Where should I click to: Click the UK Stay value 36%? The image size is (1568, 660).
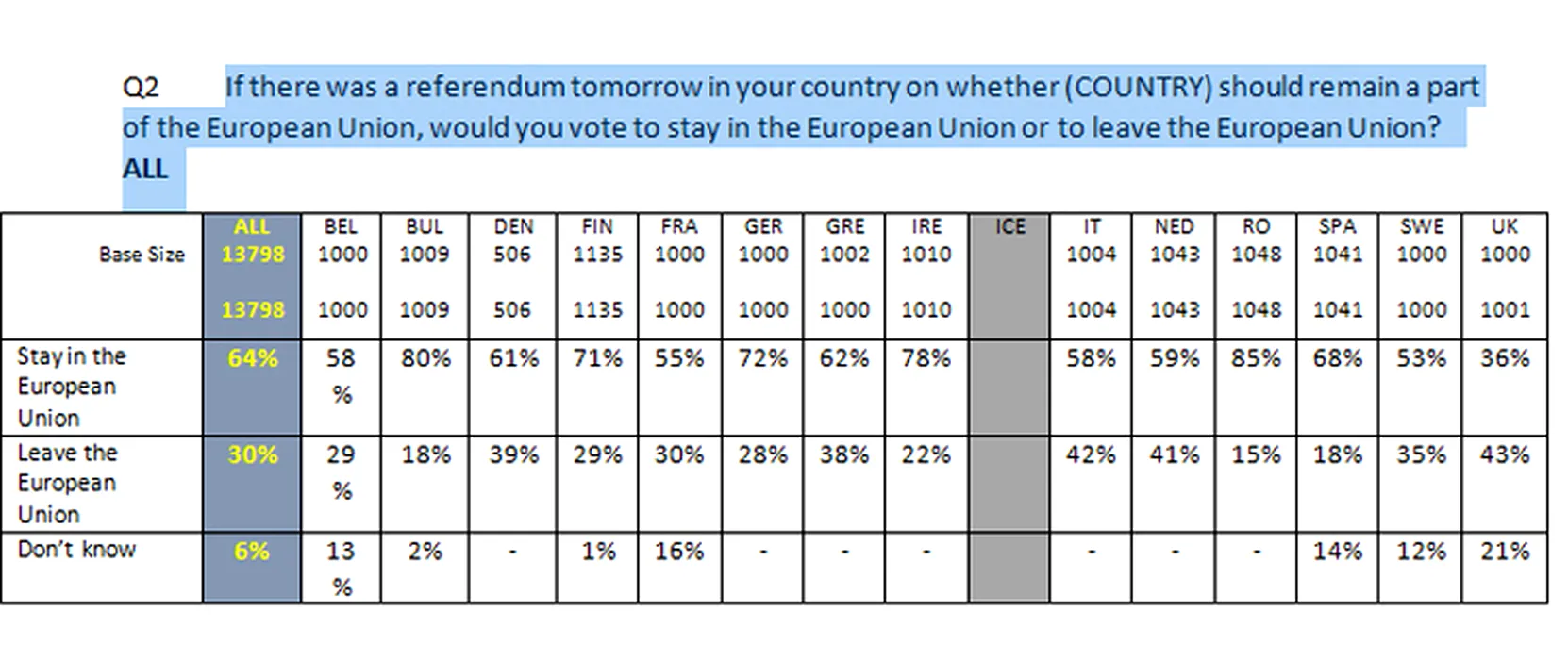point(1504,358)
